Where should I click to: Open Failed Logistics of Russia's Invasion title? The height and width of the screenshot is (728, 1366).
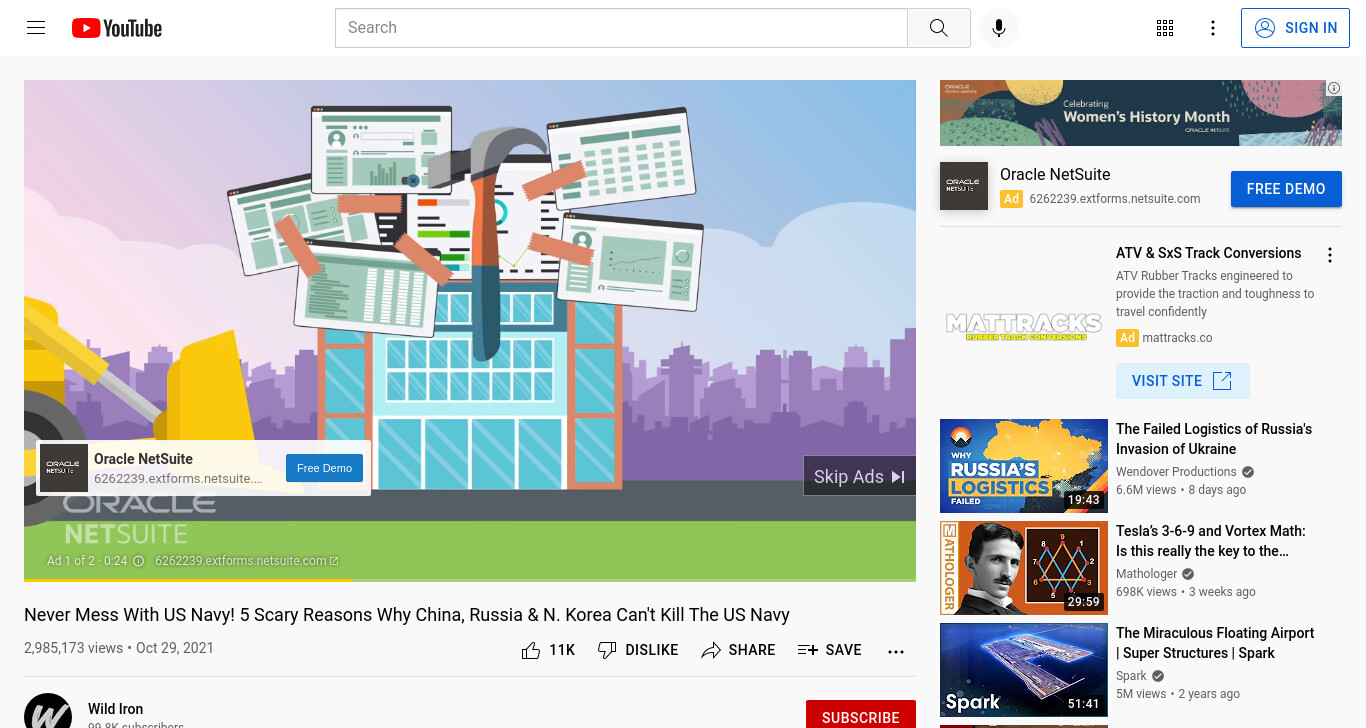[x=1214, y=439]
